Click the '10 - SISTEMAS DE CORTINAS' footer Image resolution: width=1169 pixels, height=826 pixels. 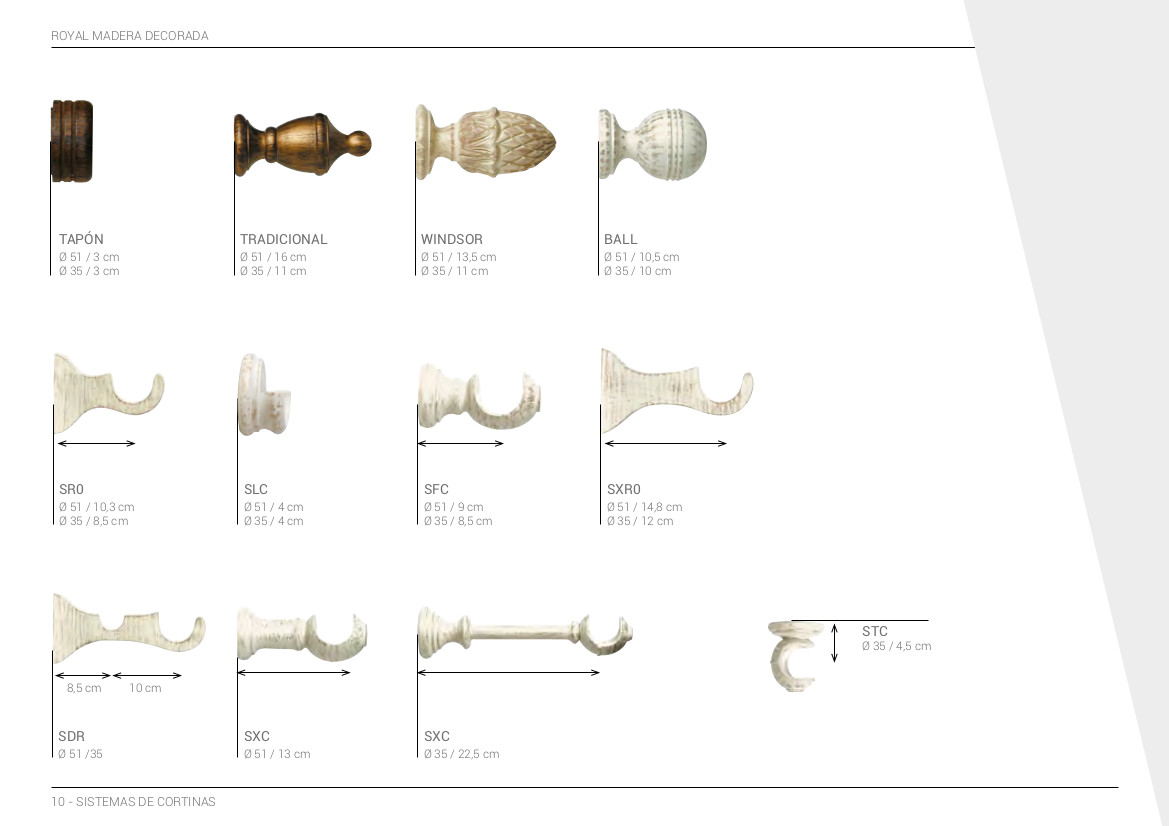click(133, 802)
